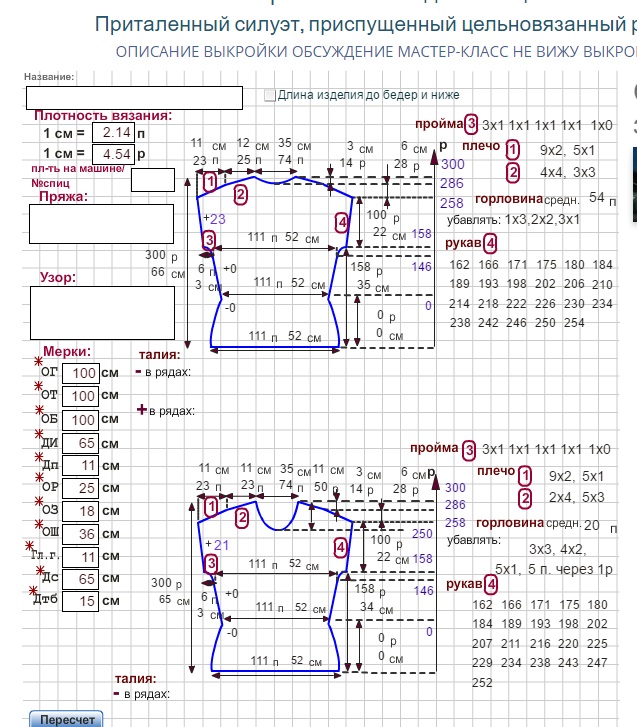The width and height of the screenshot is (637, 727).
Task: Focus the row density field showing 4.54
Action: [x=112, y=154]
